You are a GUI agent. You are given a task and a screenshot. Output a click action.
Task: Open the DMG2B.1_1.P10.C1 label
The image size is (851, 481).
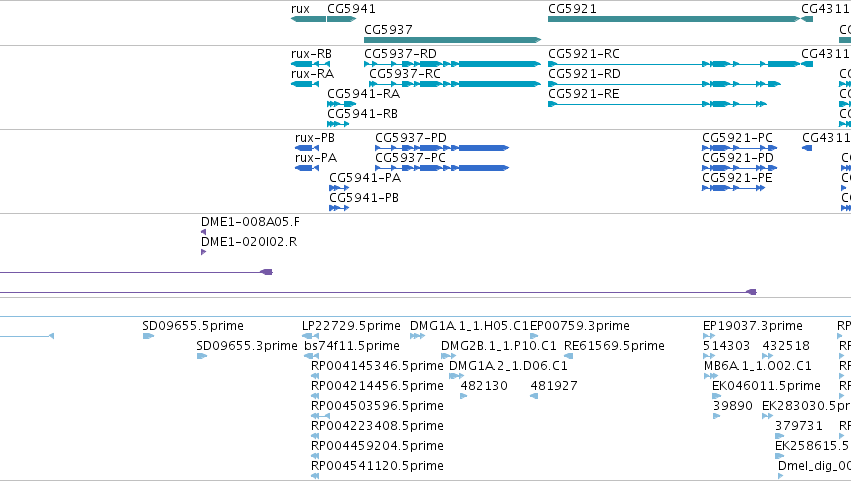(498, 346)
